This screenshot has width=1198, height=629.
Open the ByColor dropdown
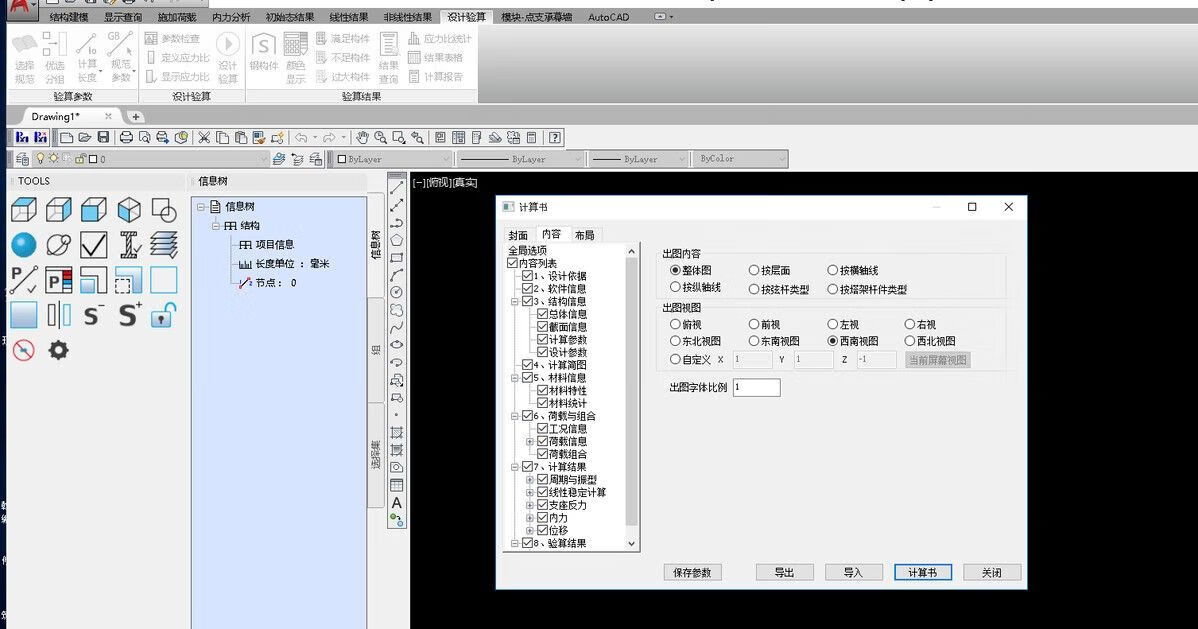point(738,159)
